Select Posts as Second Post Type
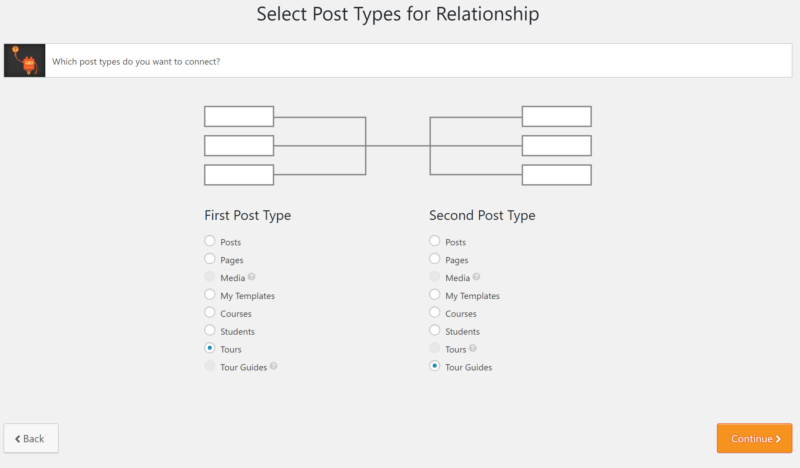800x468 pixels. click(x=435, y=241)
